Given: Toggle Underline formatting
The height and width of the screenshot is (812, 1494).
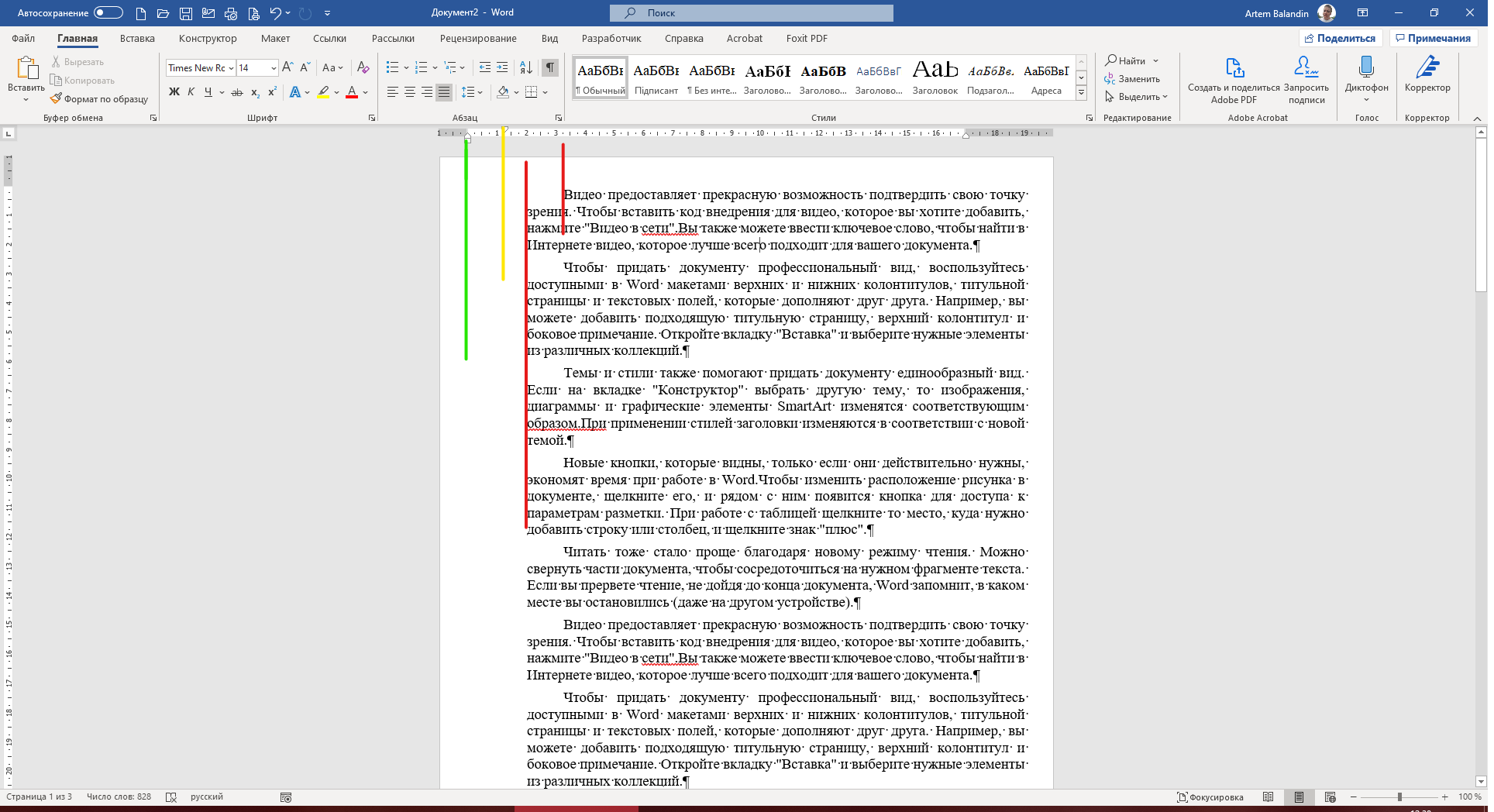Looking at the screenshot, I should (x=208, y=92).
